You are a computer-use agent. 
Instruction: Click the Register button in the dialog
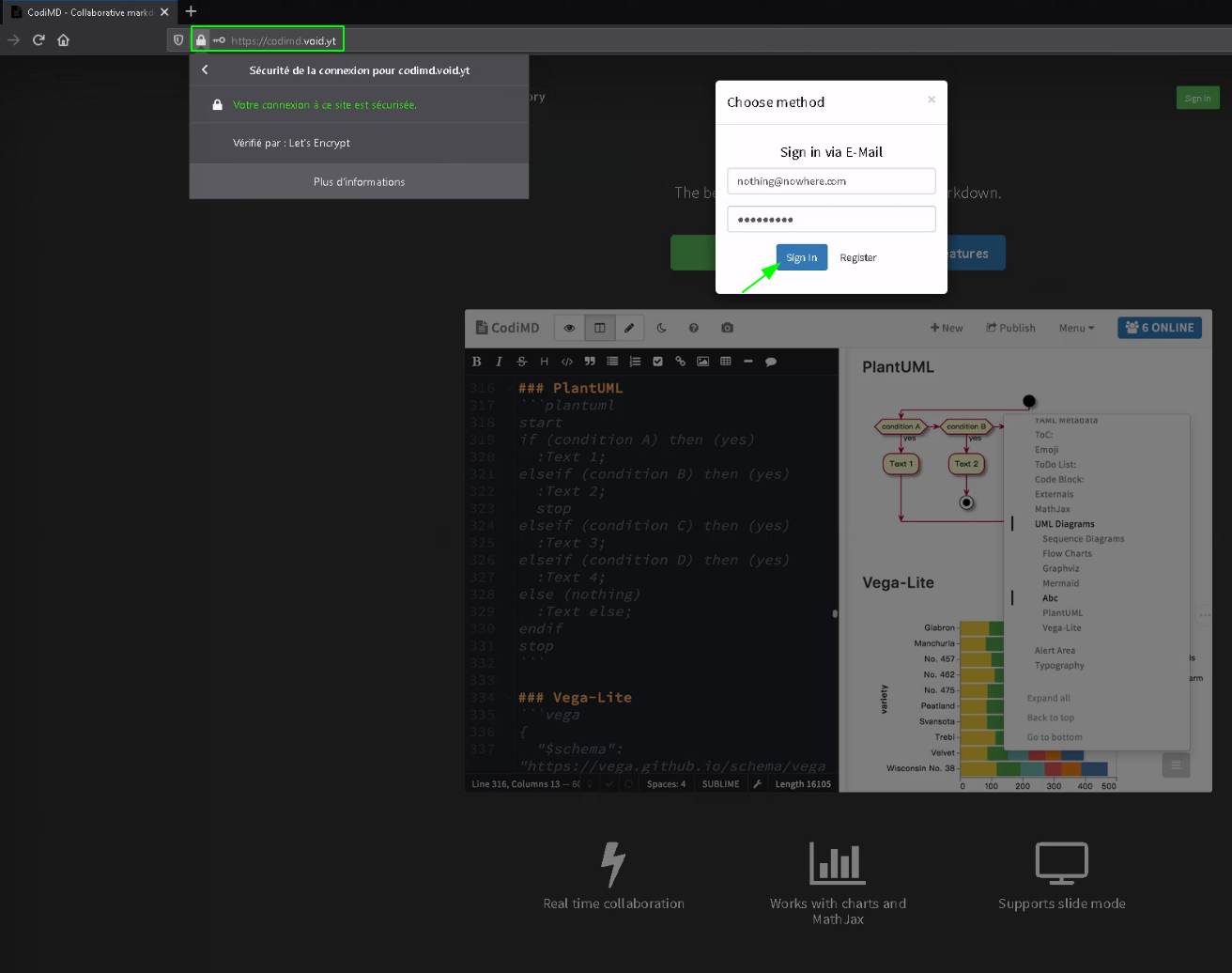(x=858, y=257)
